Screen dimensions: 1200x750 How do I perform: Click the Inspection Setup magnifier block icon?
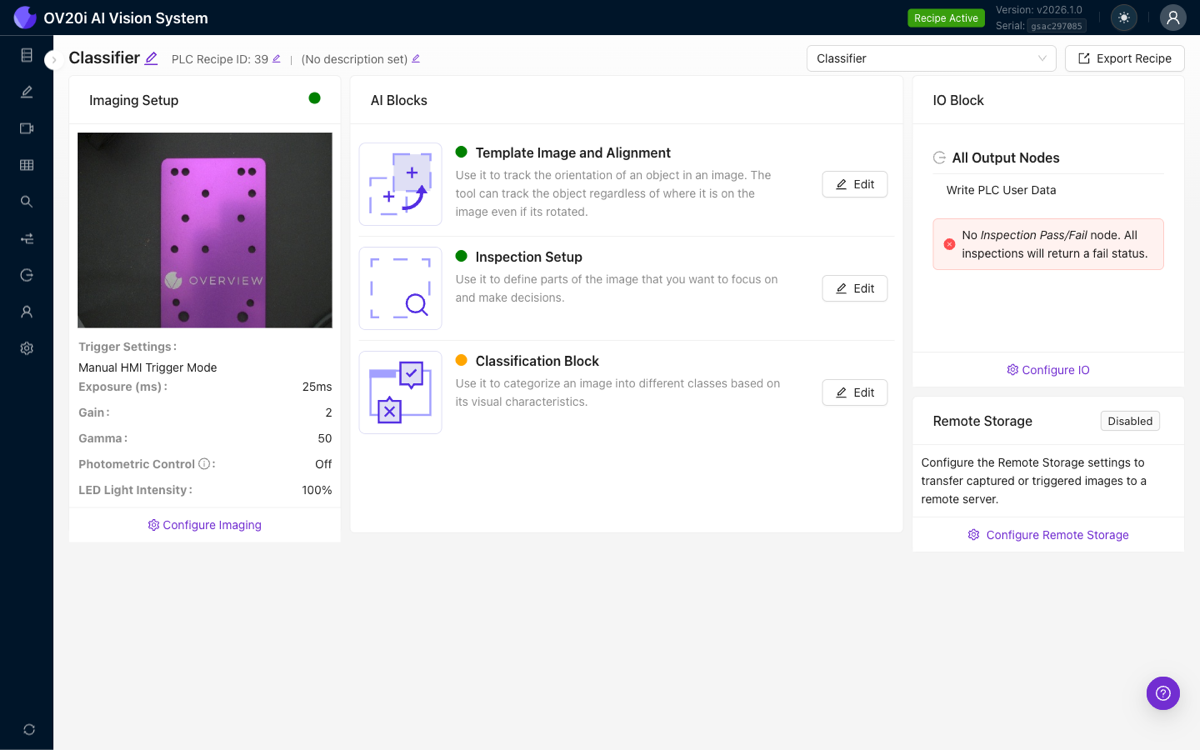tap(400, 288)
